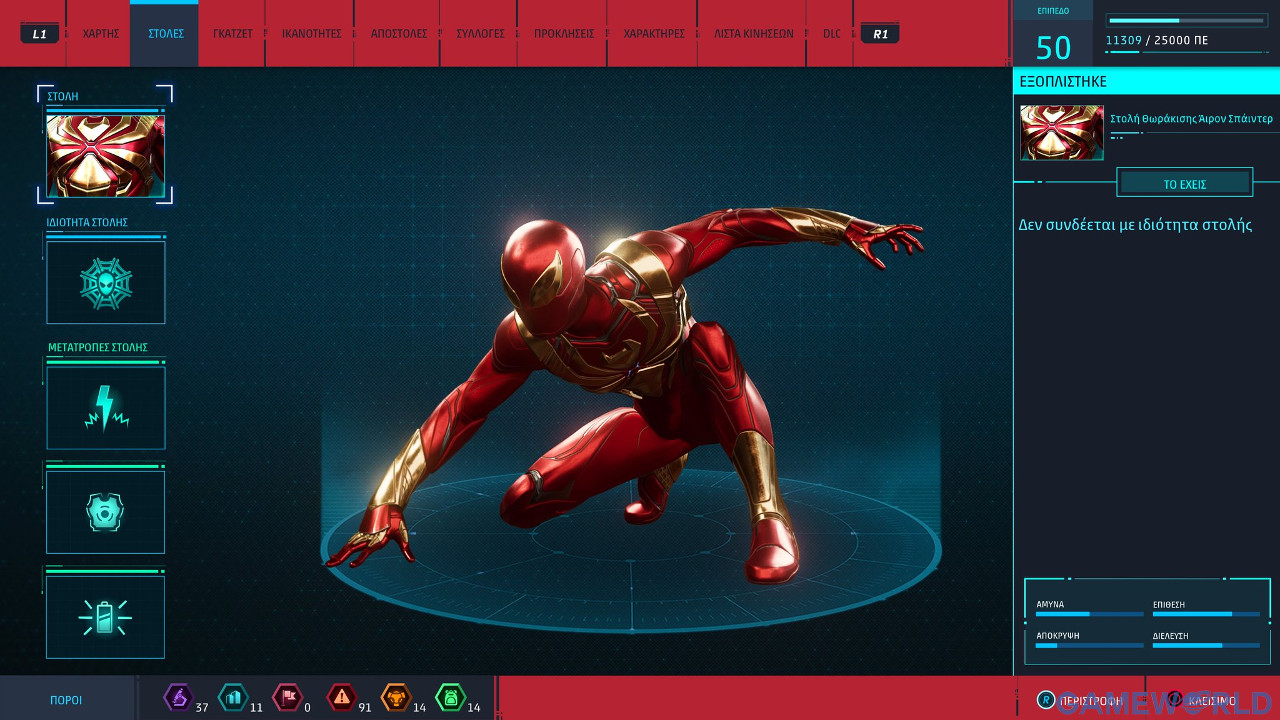Select the red warning crime token icon

tap(342, 697)
